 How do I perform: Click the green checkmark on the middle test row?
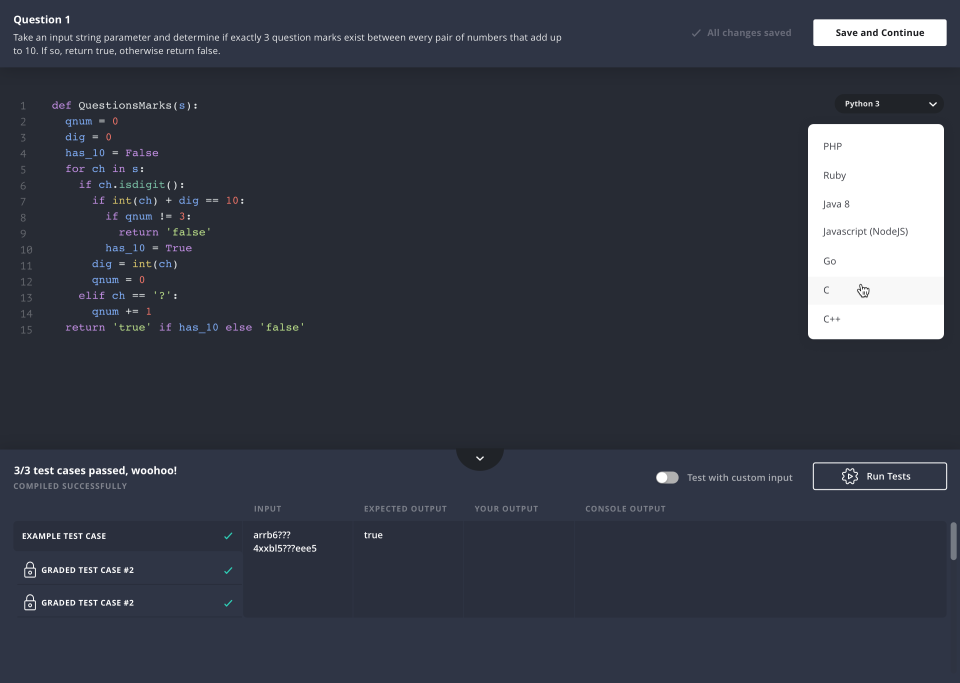228,570
